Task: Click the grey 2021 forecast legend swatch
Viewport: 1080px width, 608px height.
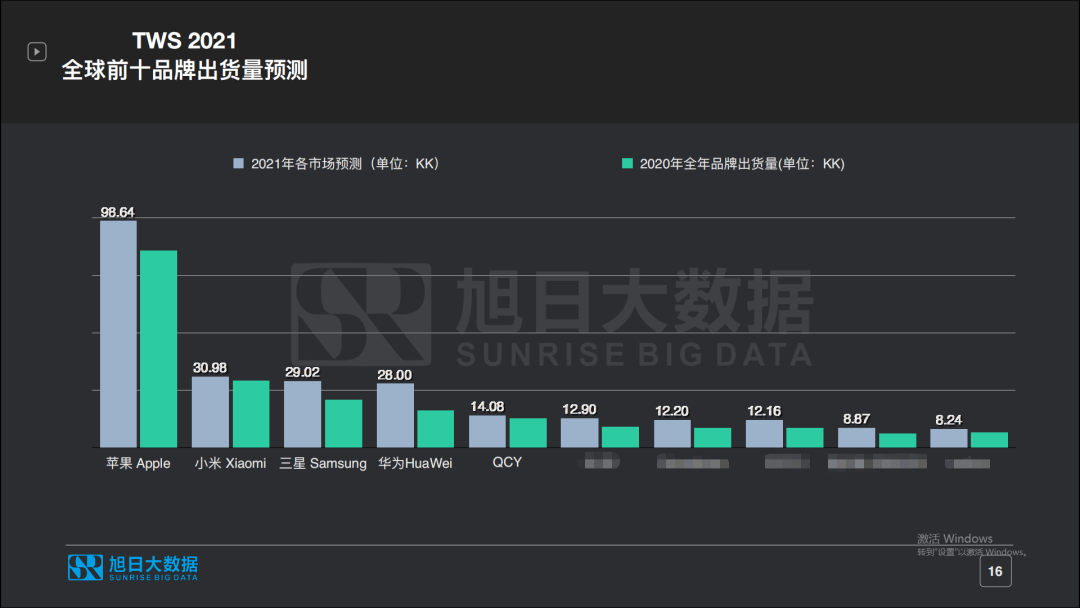Action: point(238,163)
